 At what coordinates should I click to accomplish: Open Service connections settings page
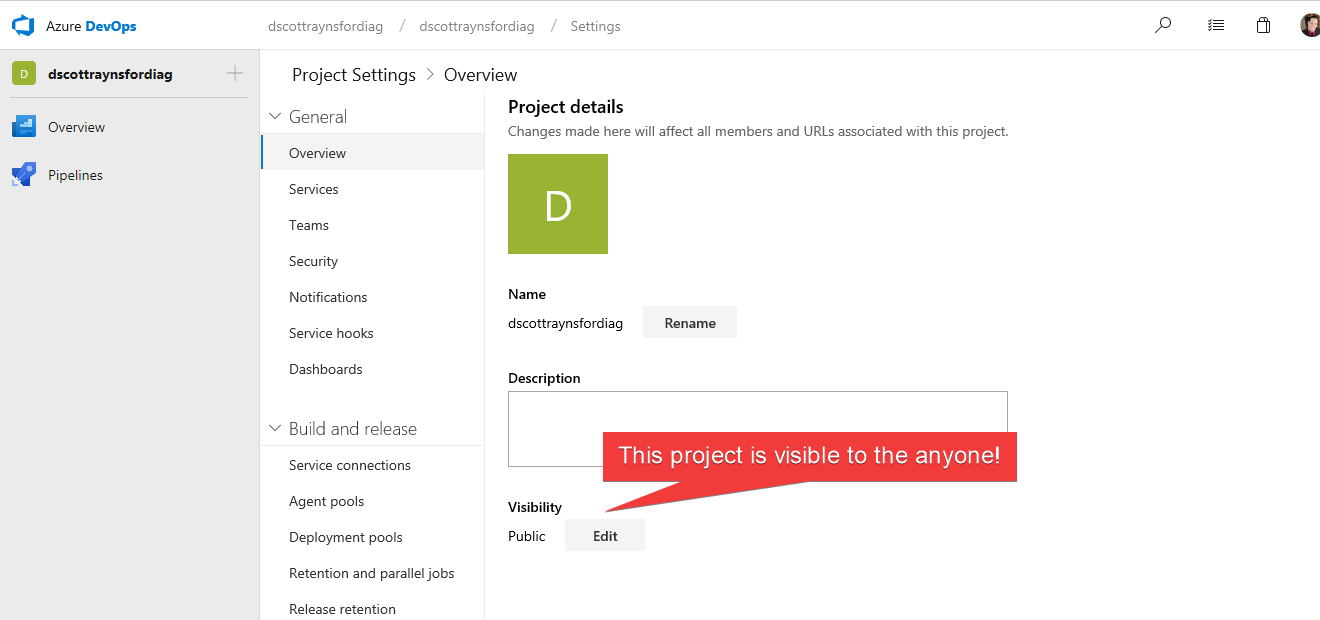point(349,465)
